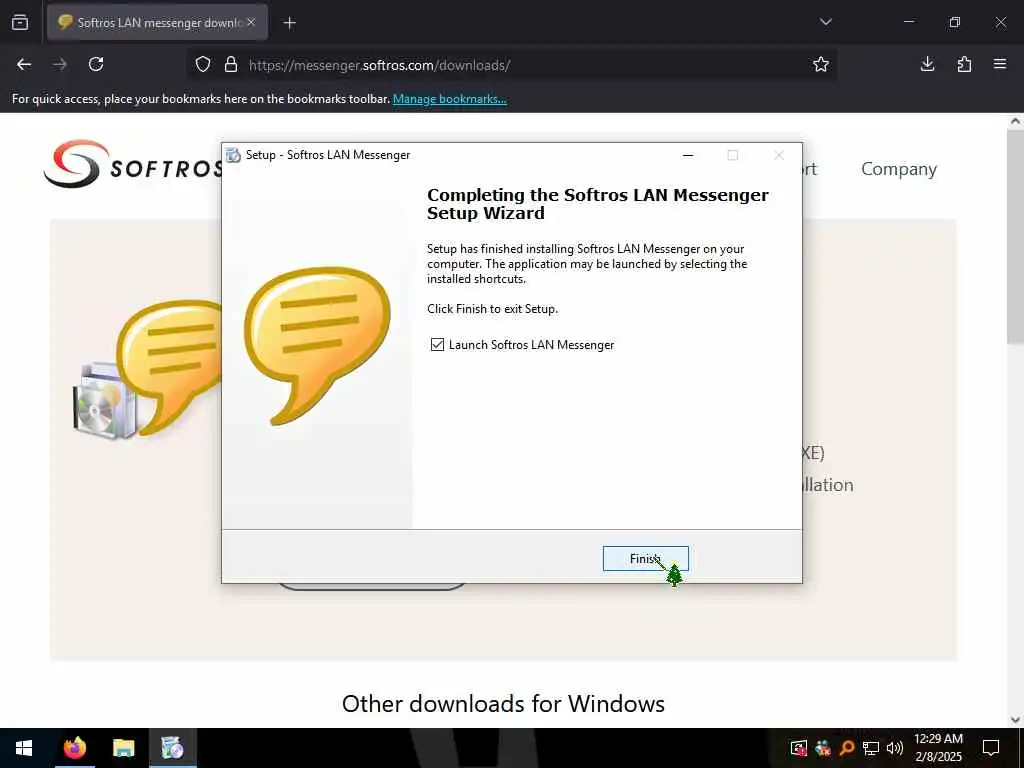Open tracking protection shield icon
Screen dimensions: 1024x768
click(203, 65)
